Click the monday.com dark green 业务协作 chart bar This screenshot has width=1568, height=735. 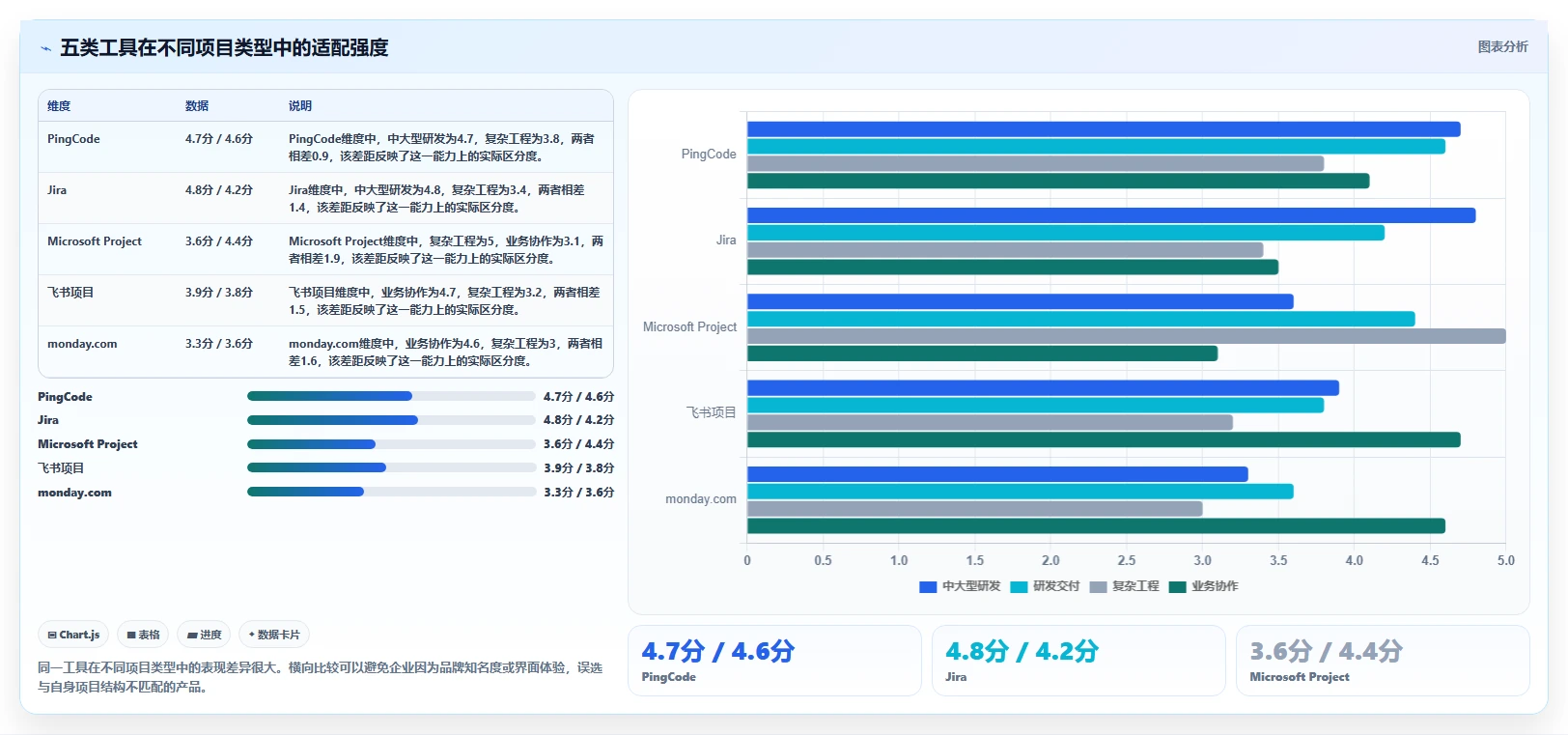(x=1096, y=526)
